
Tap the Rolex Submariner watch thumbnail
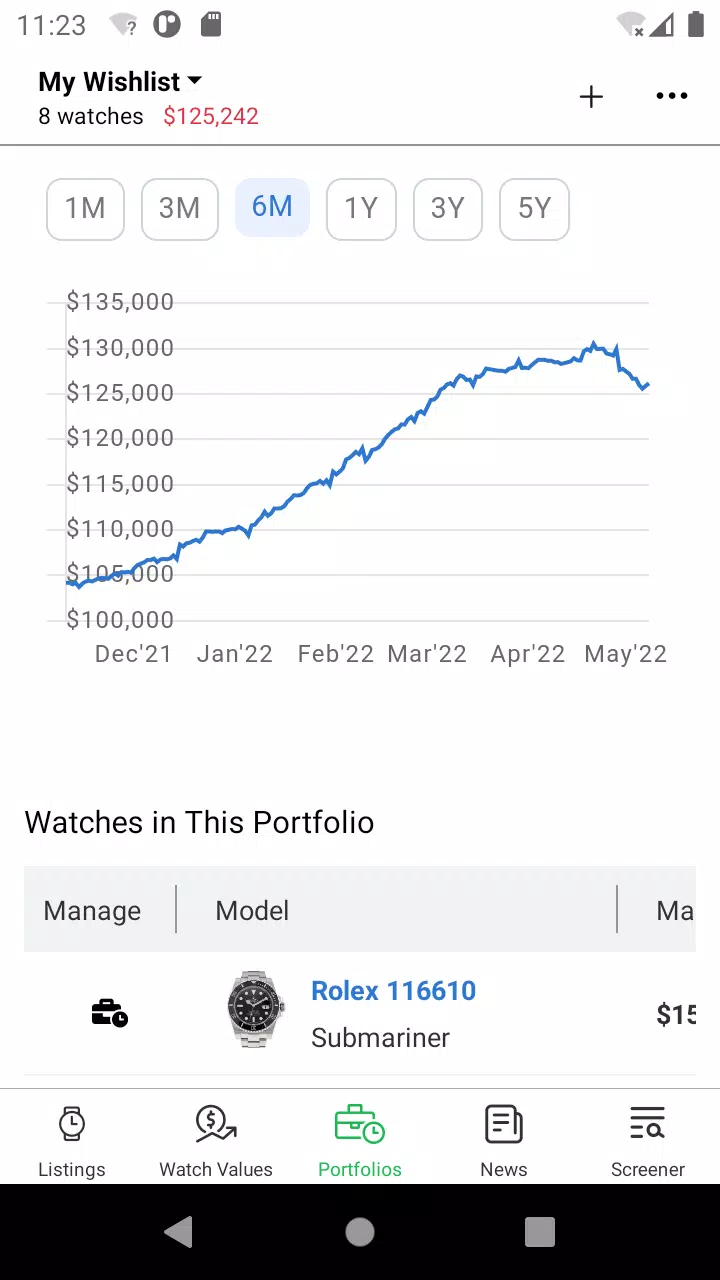[x=256, y=1009]
